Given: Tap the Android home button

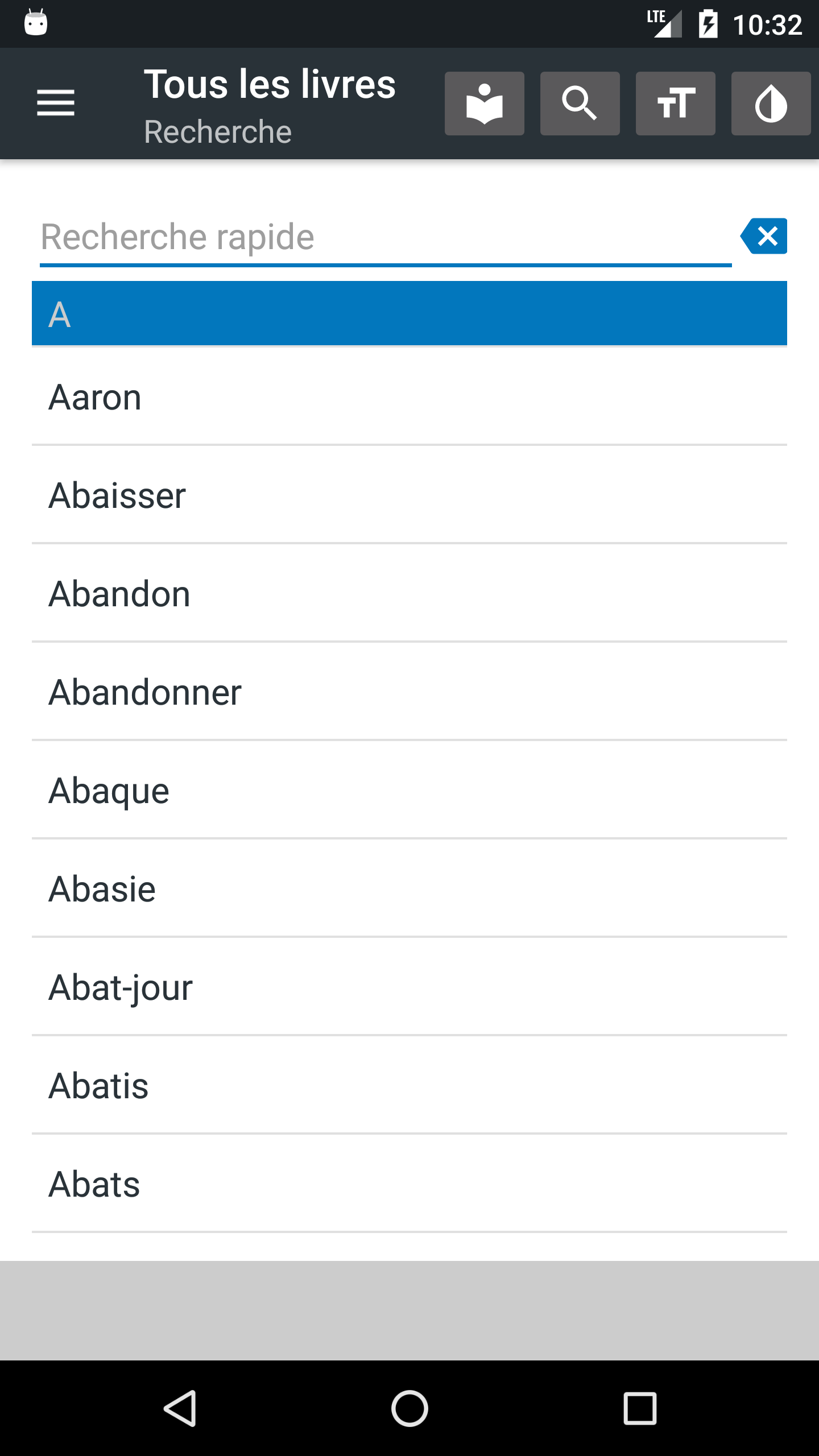Looking at the screenshot, I should [409, 1408].
